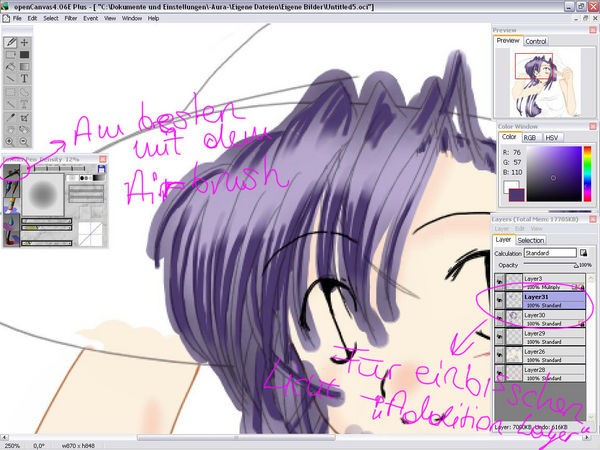The image size is (600, 450).
Task: Hide Layer3 using its eye icon
Action: click(x=499, y=281)
